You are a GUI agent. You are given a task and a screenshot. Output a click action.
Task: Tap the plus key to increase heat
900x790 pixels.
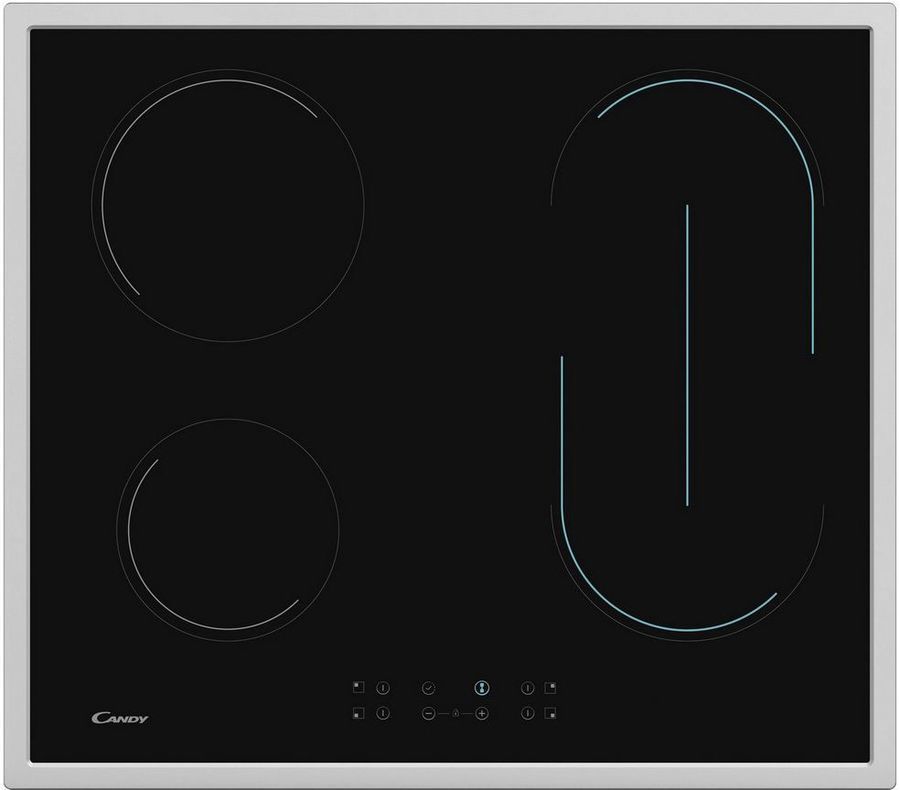(482, 713)
